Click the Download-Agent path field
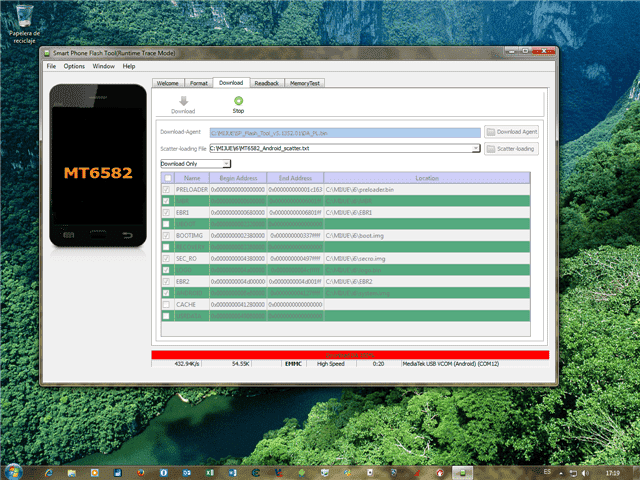Viewport: 640px width, 480px height. pyautogui.click(x=345, y=133)
